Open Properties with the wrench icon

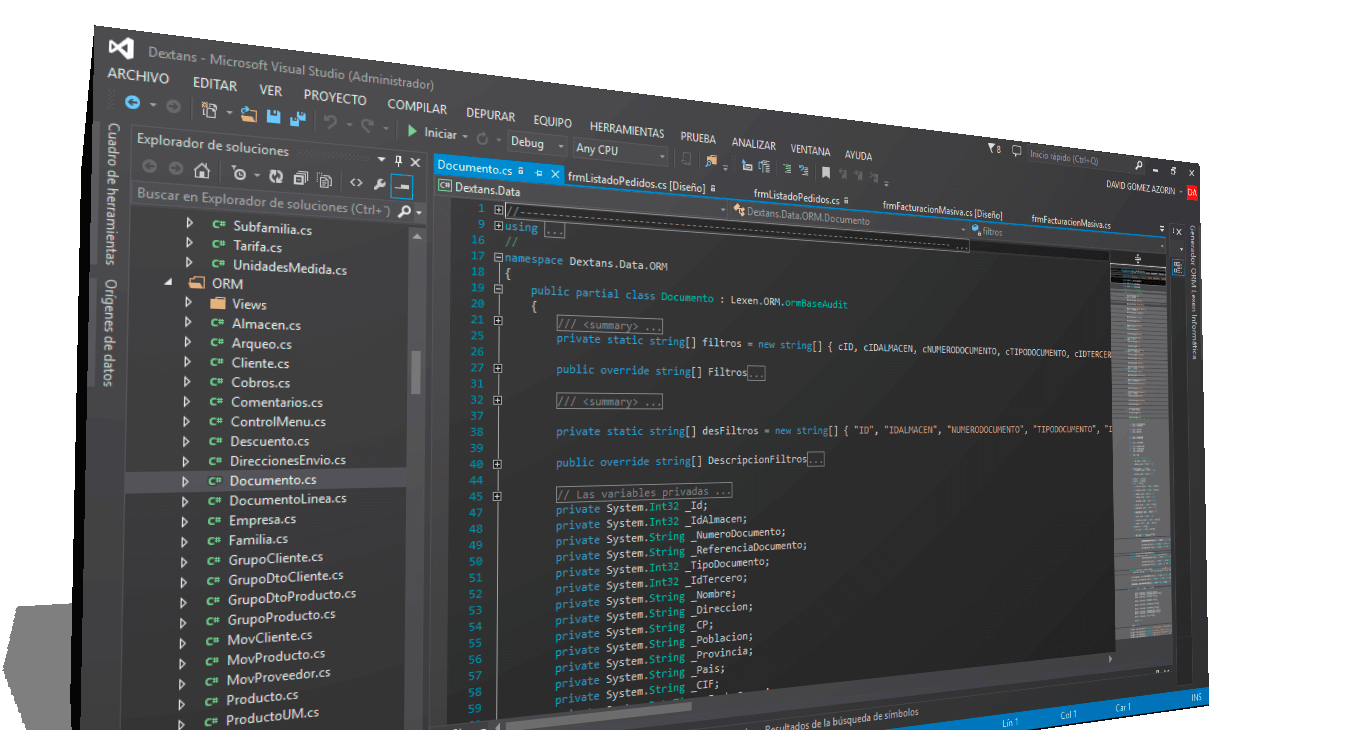click(379, 184)
